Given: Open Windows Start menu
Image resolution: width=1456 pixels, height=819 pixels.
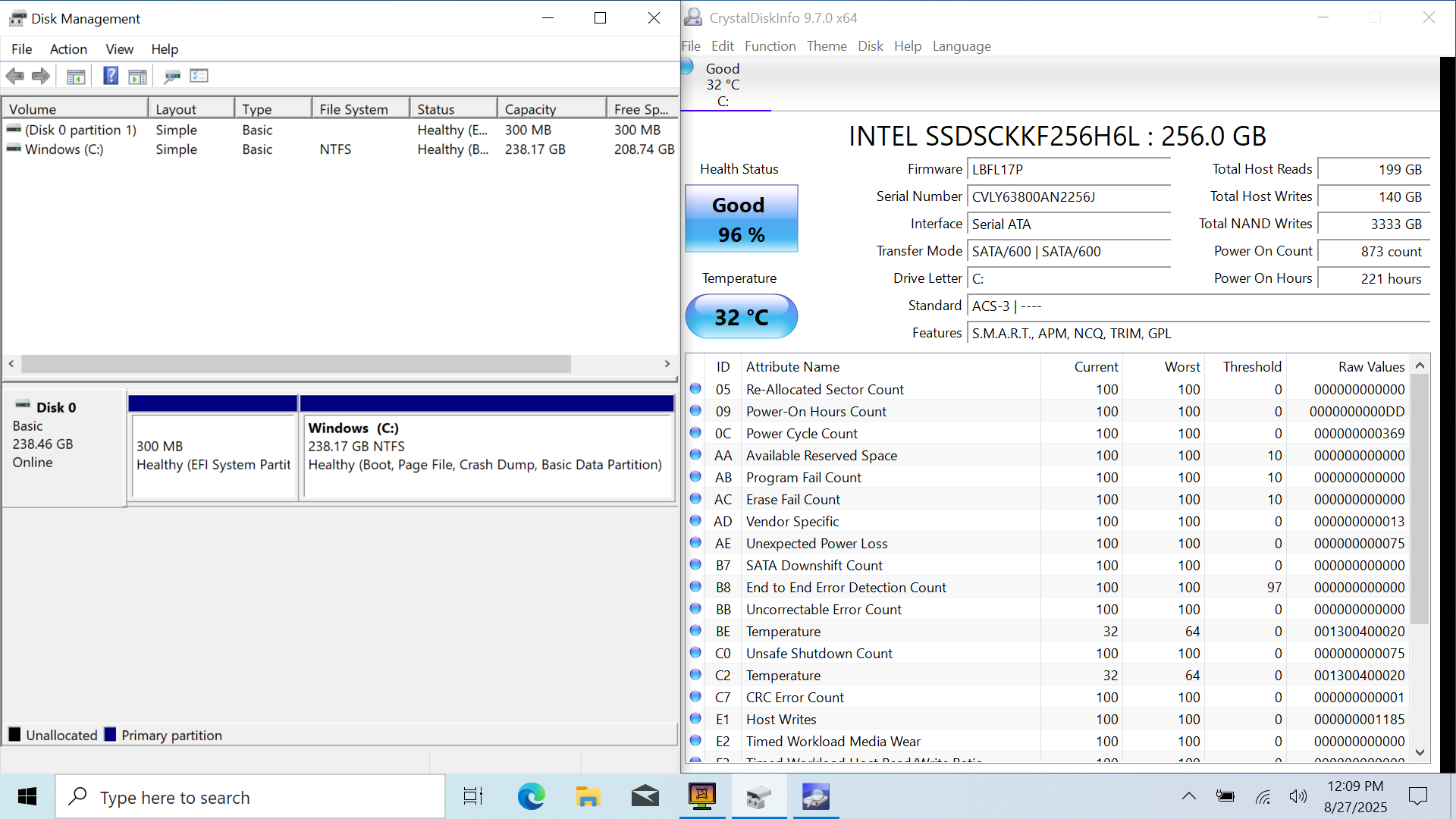Looking at the screenshot, I should pos(27,796).
